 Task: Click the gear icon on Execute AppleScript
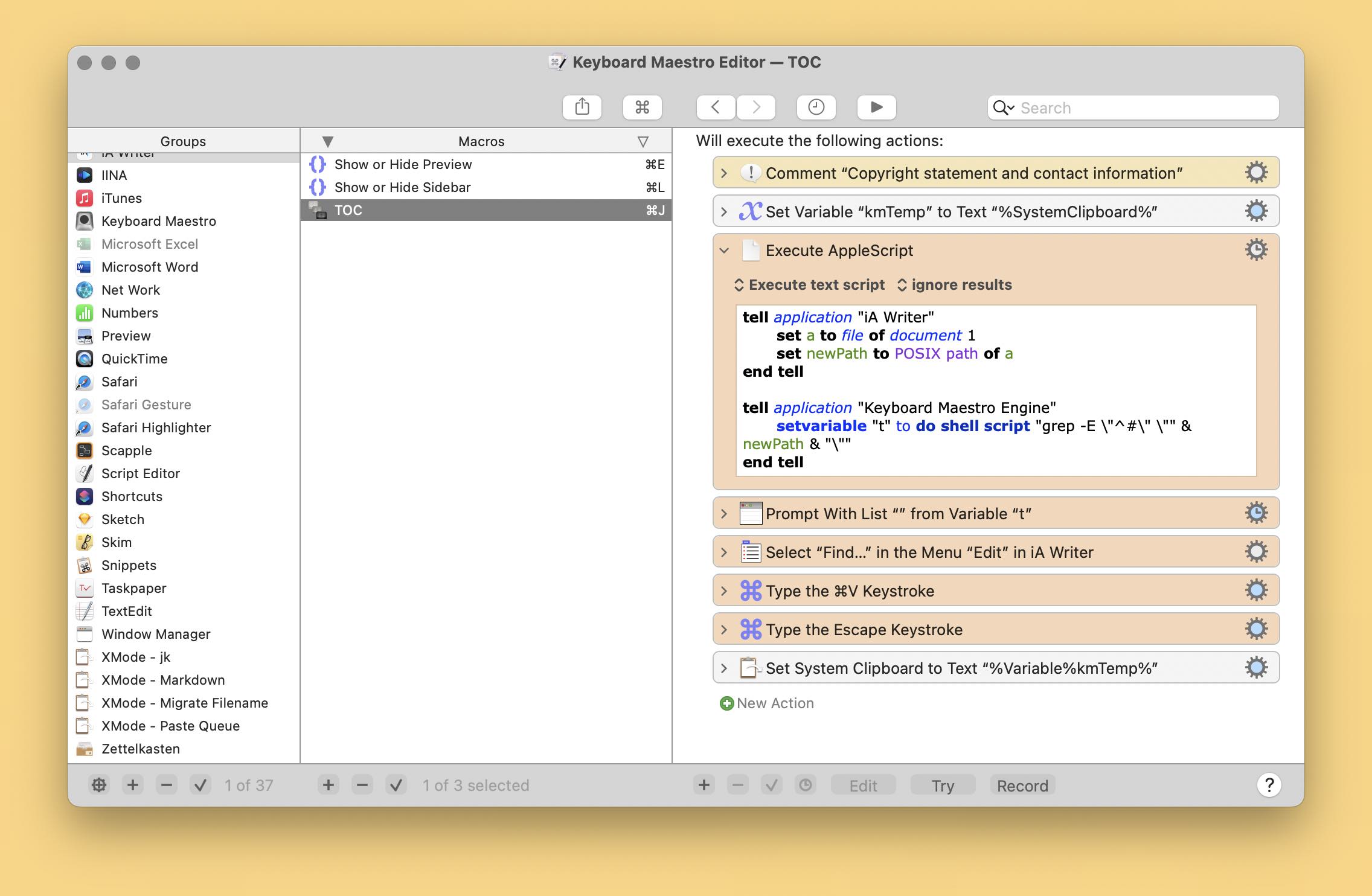pyautogui.click(x=1255, y=250)
